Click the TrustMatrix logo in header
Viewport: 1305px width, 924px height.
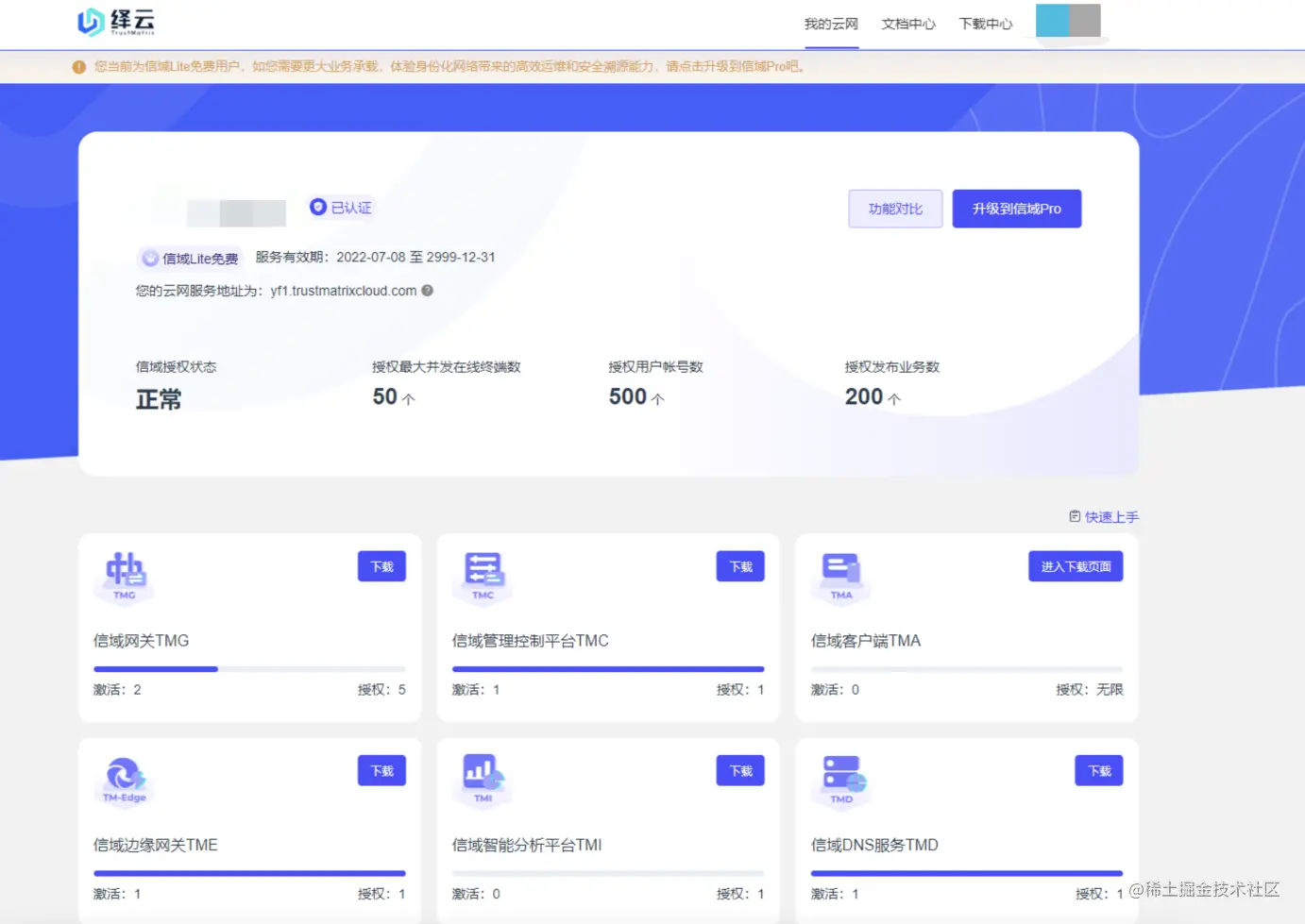[x=116, y=22]
